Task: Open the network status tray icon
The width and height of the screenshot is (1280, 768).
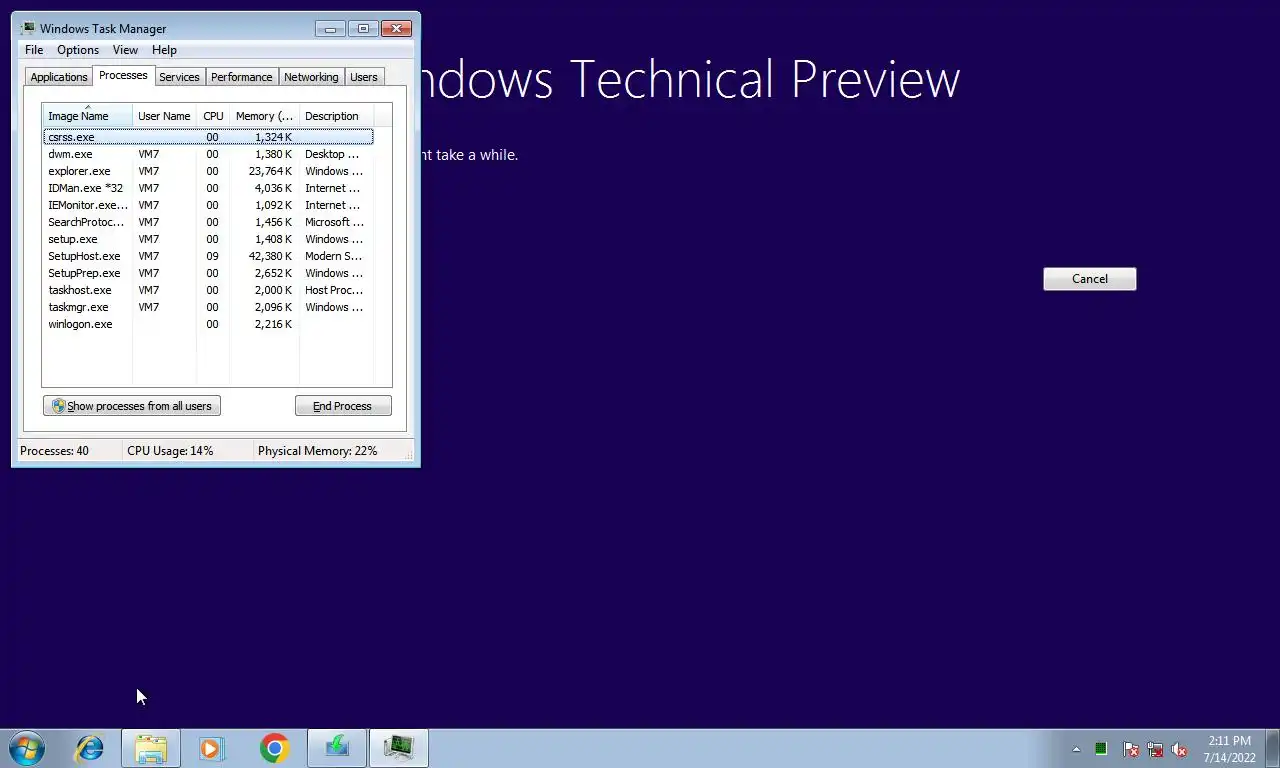Action: pyautogui.click(x=1156, y=749)
